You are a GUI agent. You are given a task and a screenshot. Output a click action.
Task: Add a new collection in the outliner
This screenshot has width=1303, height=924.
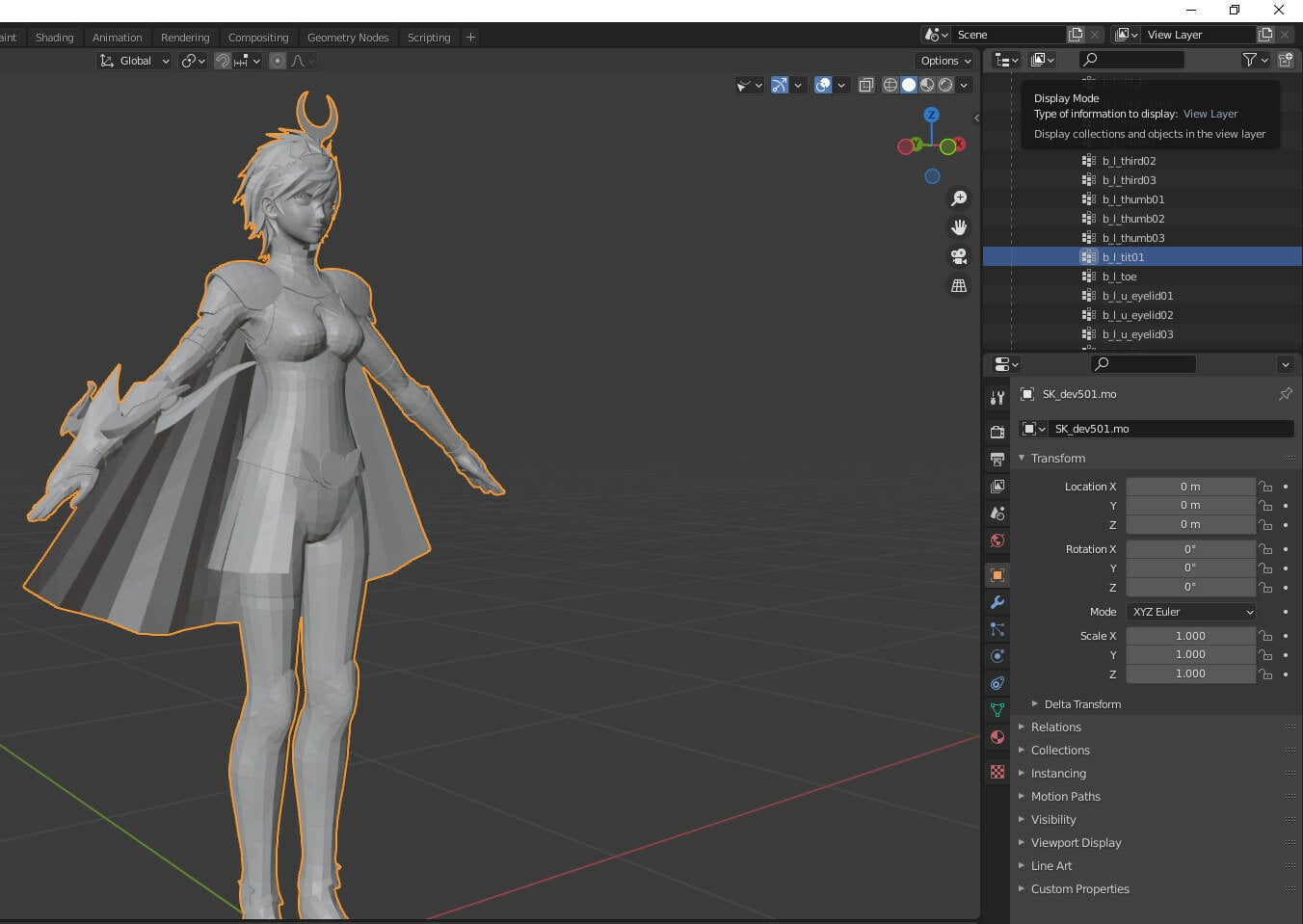coord(1285,60)
